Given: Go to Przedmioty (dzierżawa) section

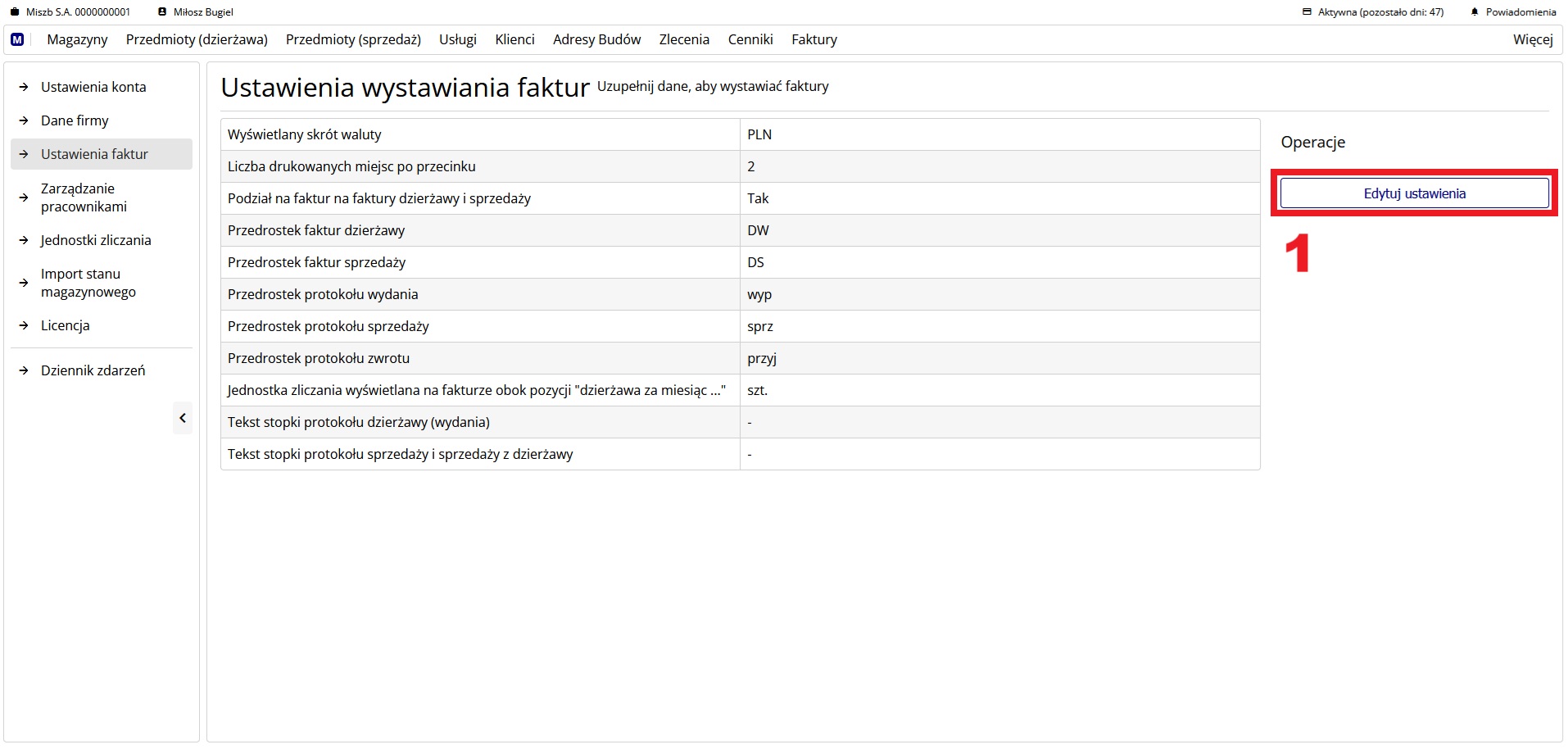Looking at the screenshot, I should [x=197, y=39].
